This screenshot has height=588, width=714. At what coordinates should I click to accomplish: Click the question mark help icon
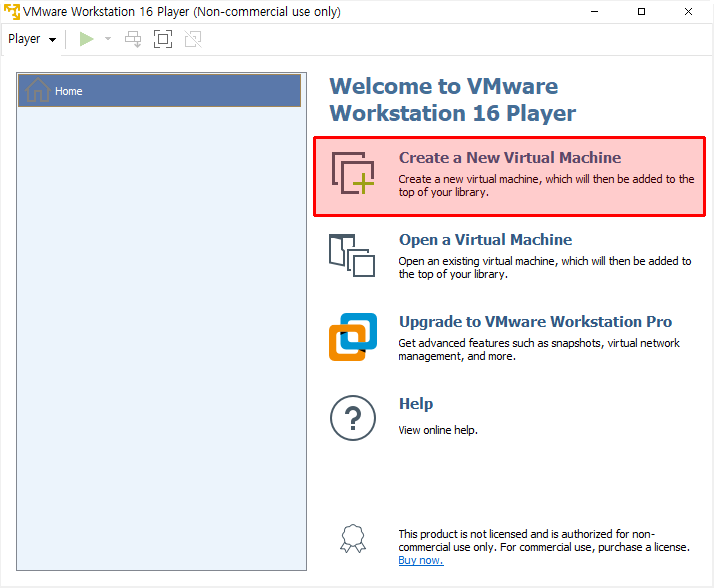[x=353, y=418]
